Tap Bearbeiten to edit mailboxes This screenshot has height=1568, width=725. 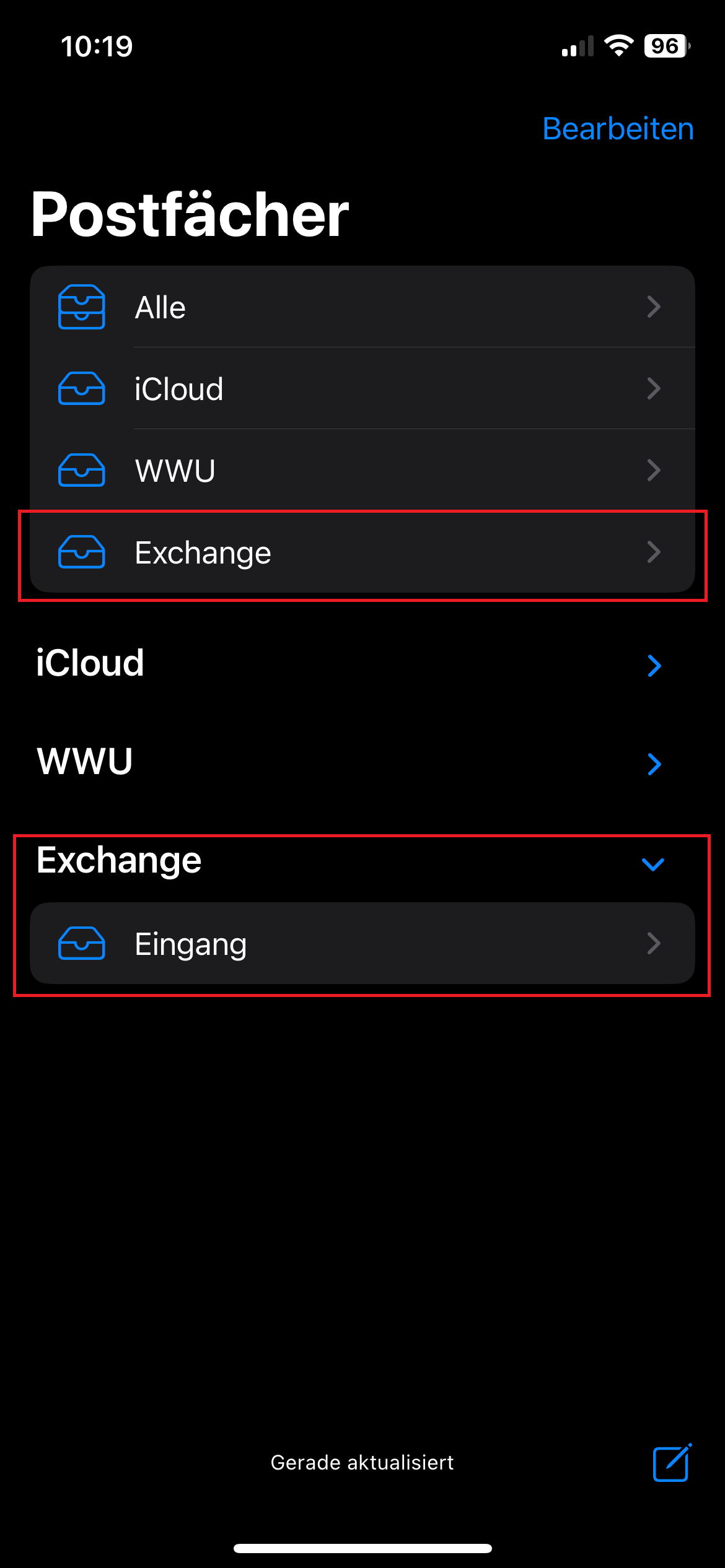[618, 129]
